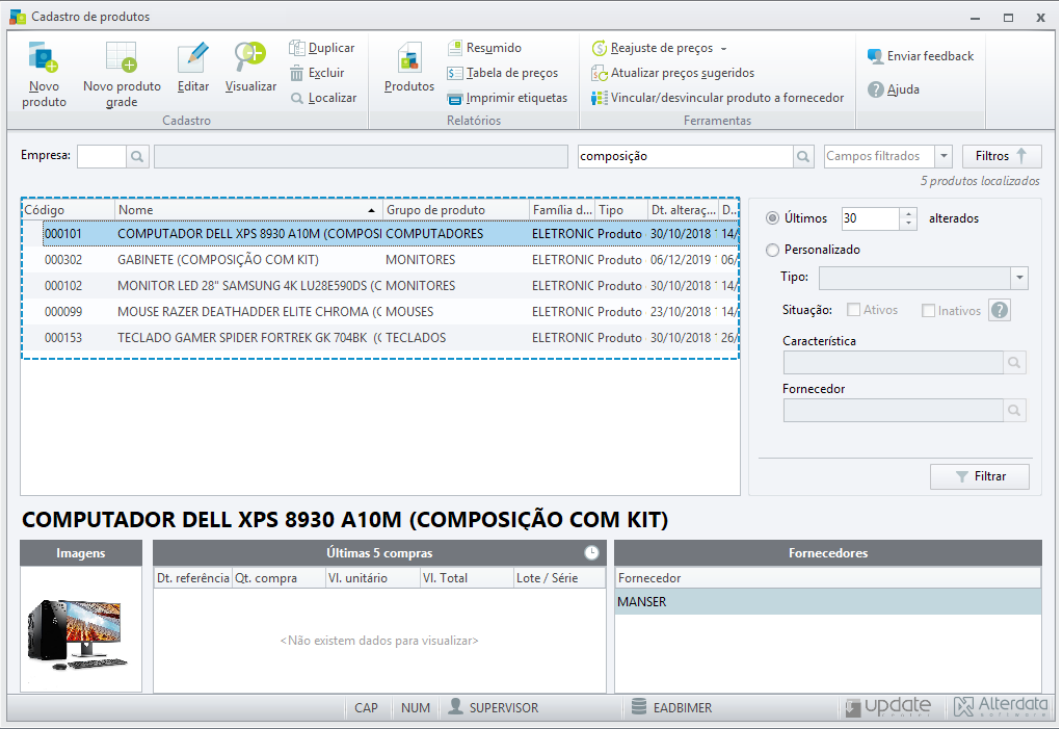This screenshot has height=730, width=1059.
Task: Click the Dt. alteração column header
Action: coord(683,210)
